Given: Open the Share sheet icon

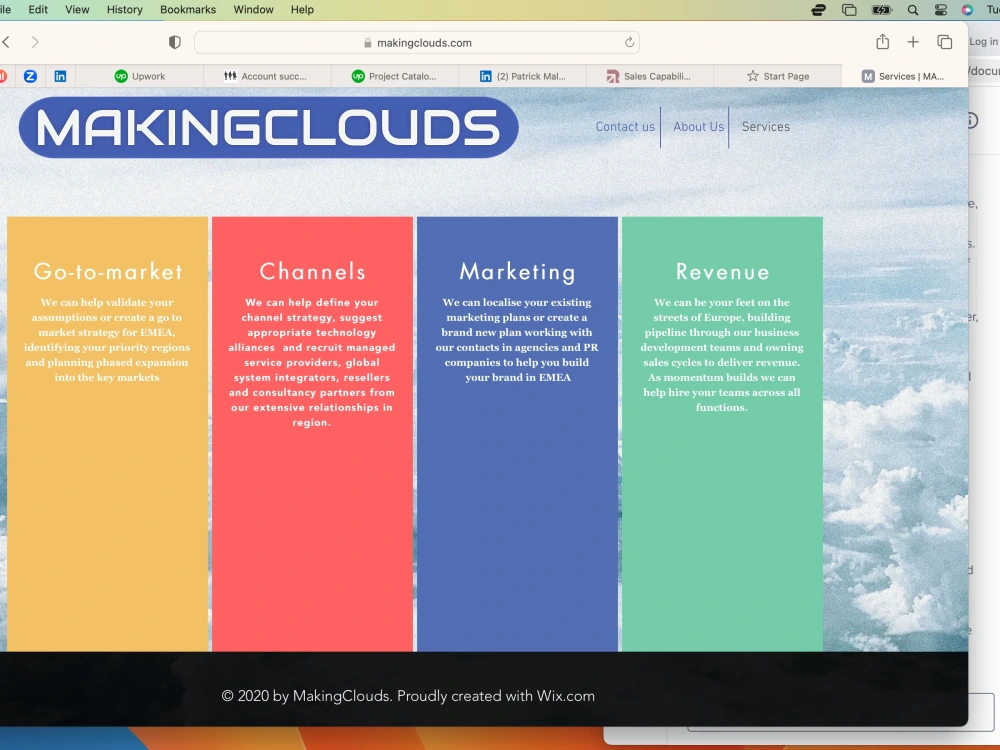Looking at the screenshot, I should pyautogui.click(x=882, y=42).
